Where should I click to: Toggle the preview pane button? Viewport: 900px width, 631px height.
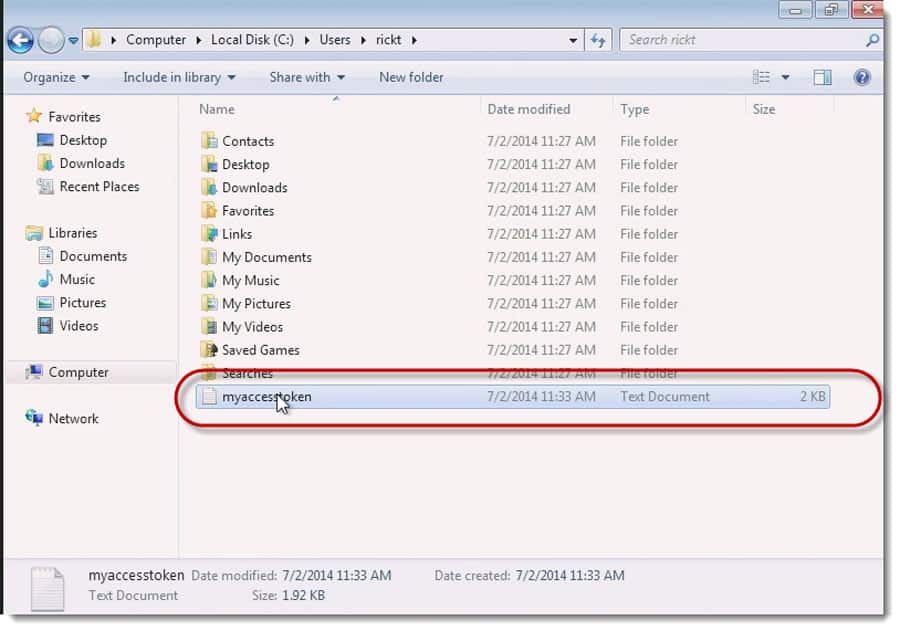coord(823,77)
